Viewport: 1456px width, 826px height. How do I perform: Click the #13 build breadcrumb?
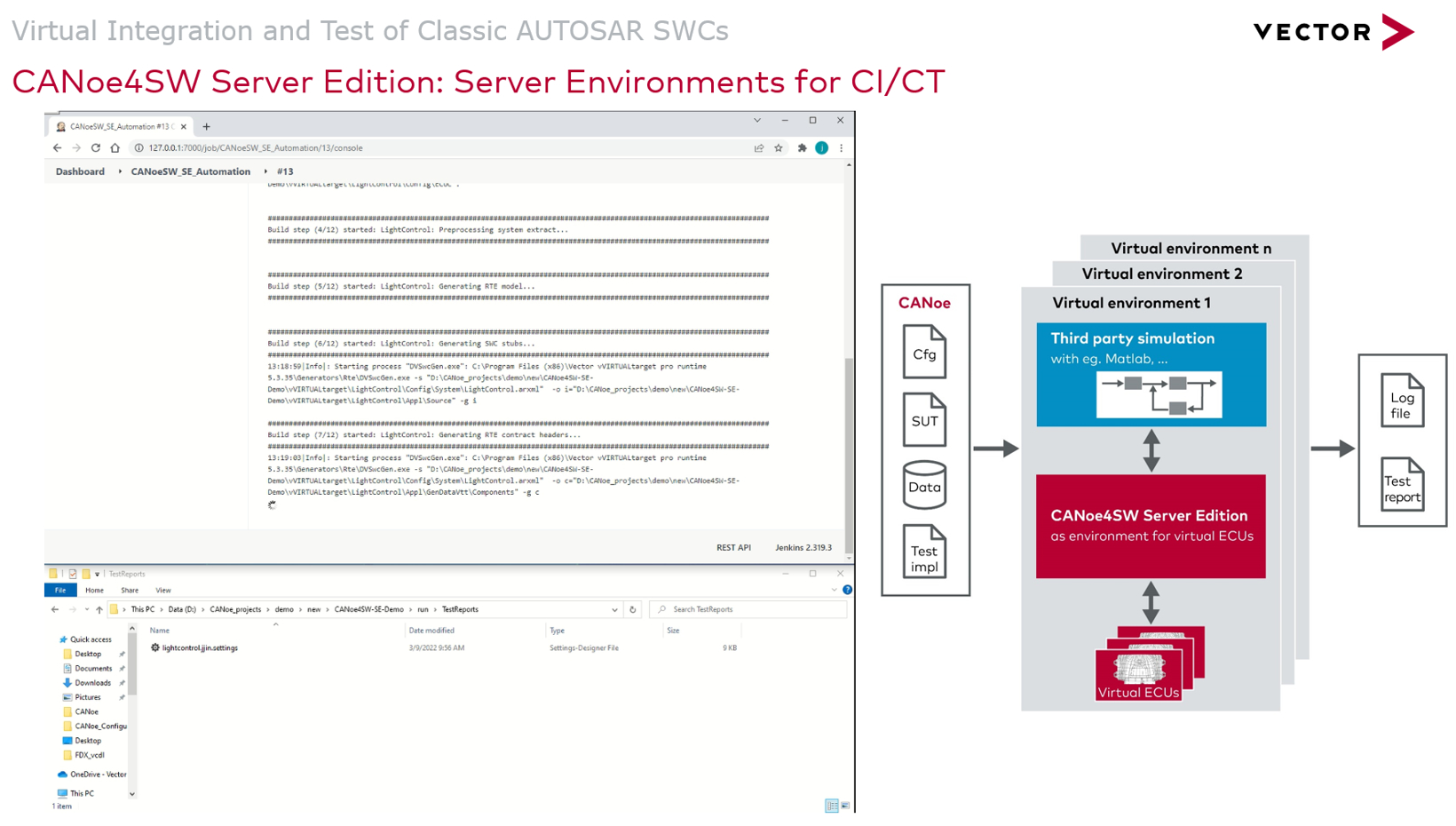285,171
